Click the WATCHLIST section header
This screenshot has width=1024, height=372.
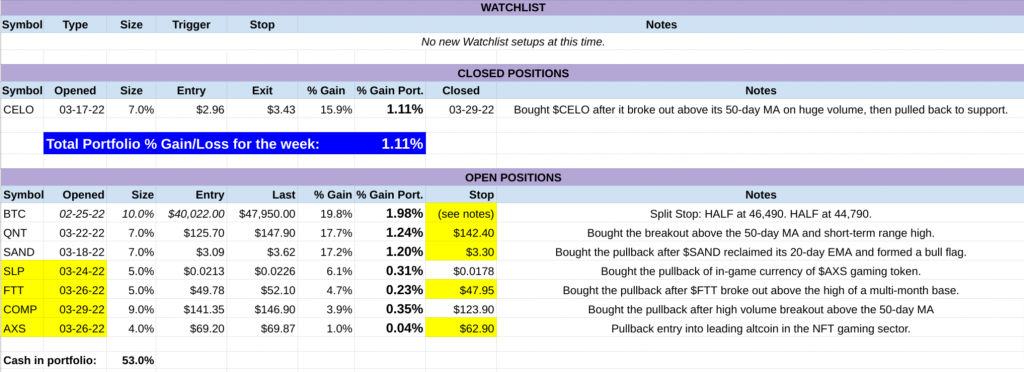click(x=512, y=8)
